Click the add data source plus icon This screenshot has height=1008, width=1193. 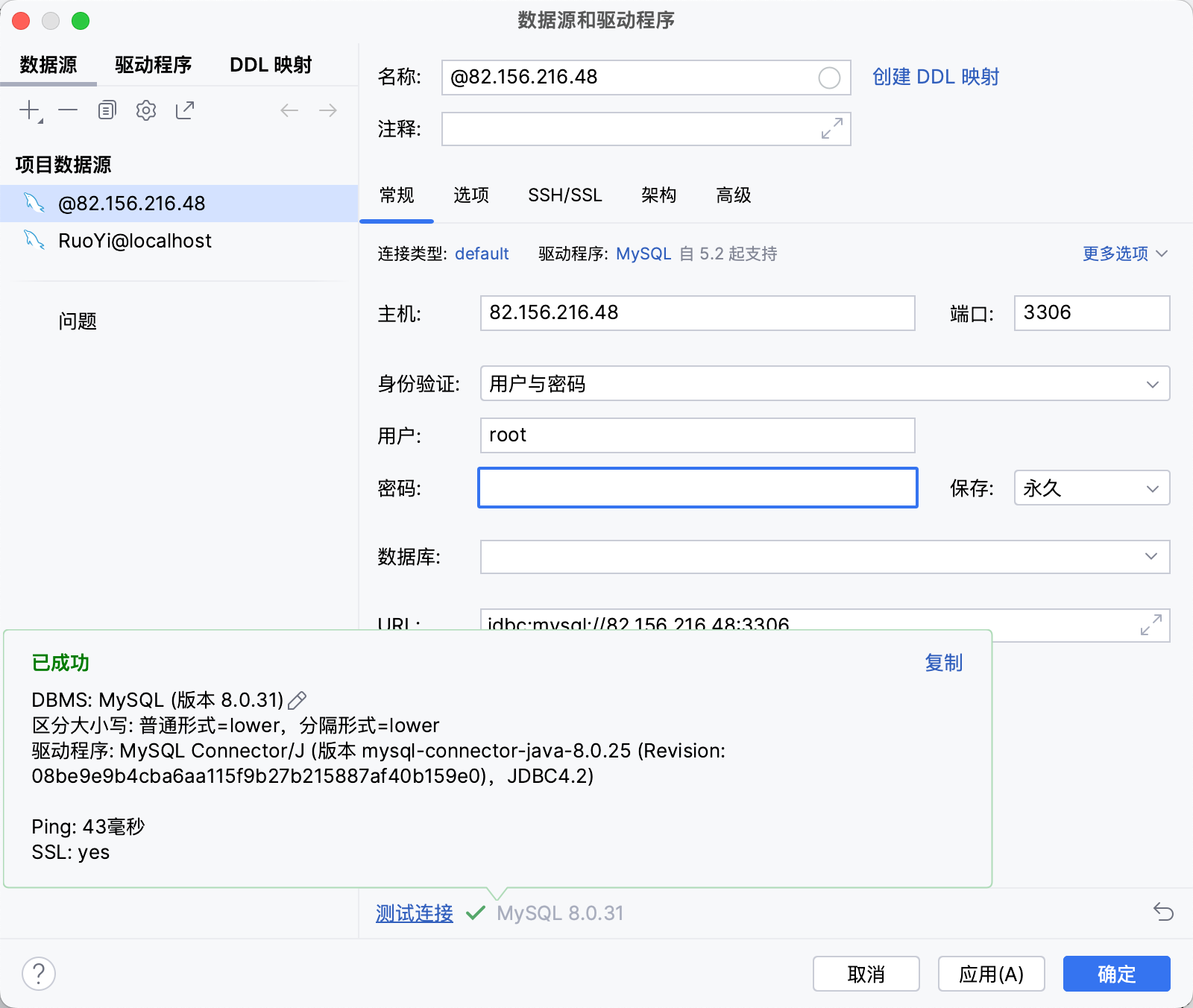coord(30,110)
